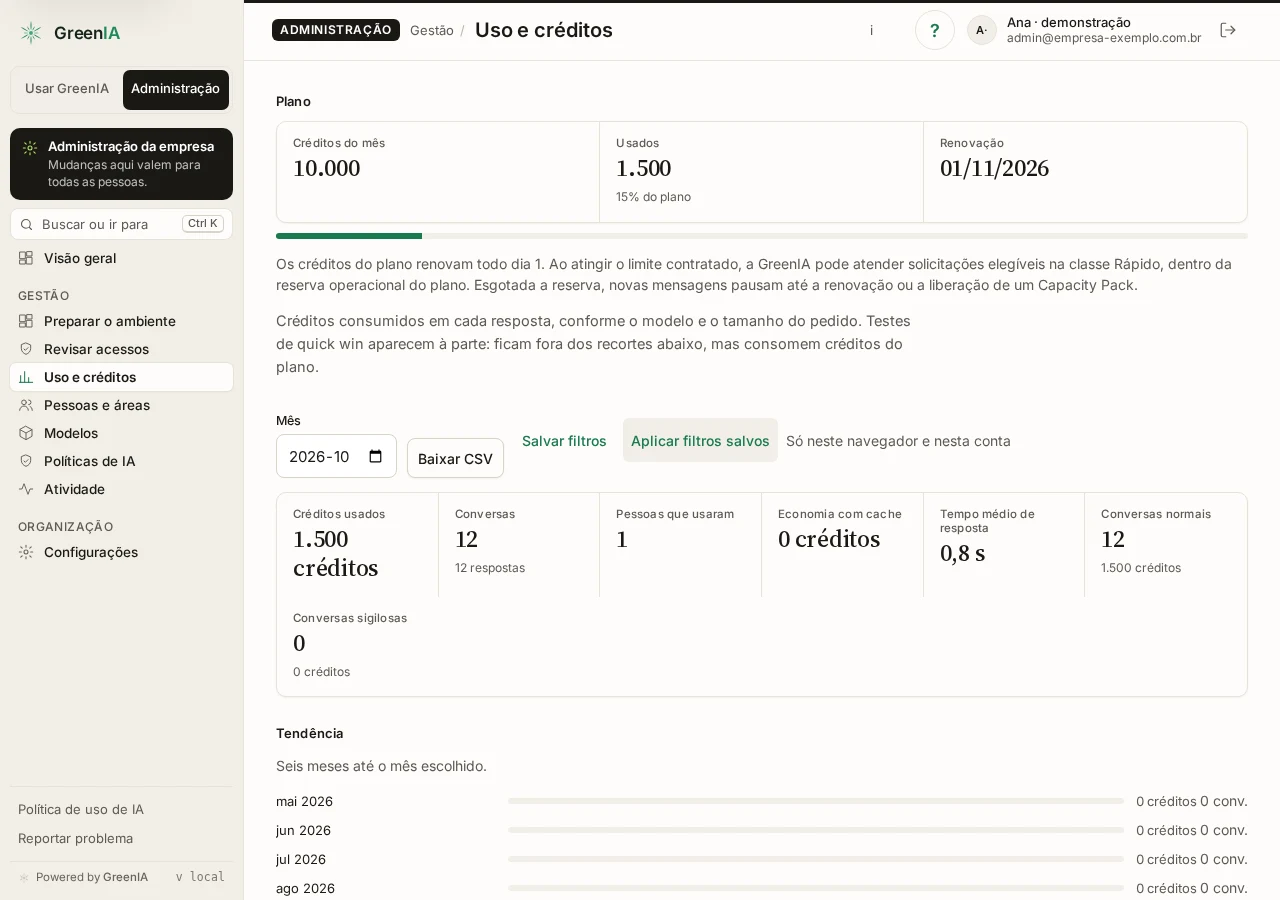This screenshot has width=1280, height=900.
Task: Open Preparar o ambiente page
Action: pyautogui.click(x=121, y=321)
